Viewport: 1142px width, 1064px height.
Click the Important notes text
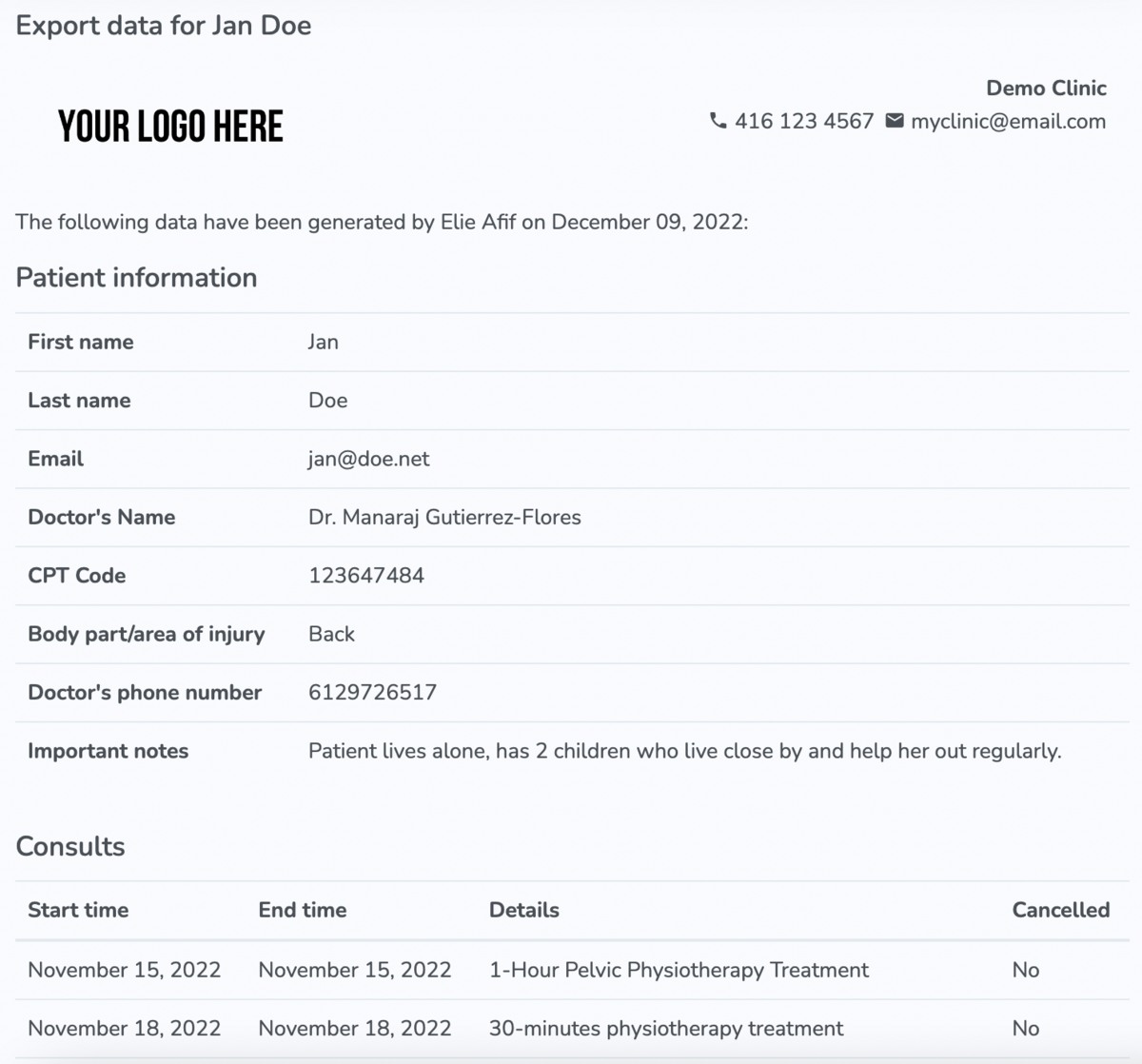tap(684, 751)
